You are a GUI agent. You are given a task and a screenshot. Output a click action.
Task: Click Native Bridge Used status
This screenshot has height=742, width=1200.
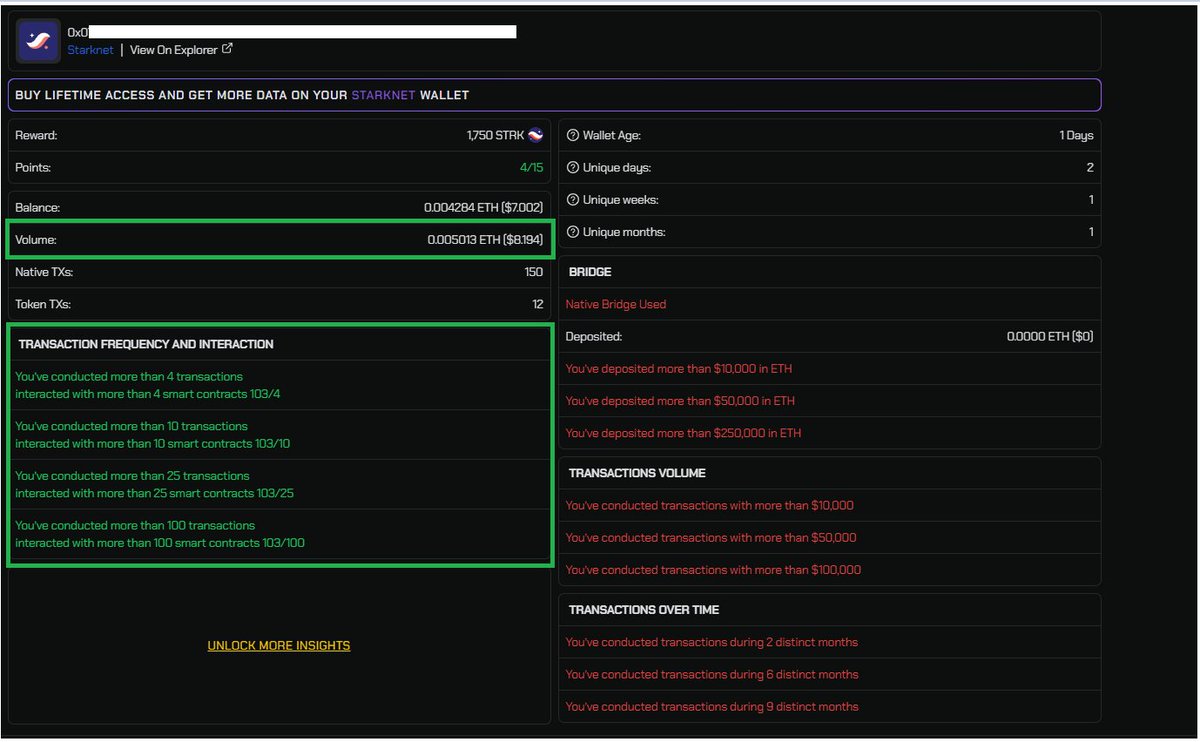tap(616, 304)
